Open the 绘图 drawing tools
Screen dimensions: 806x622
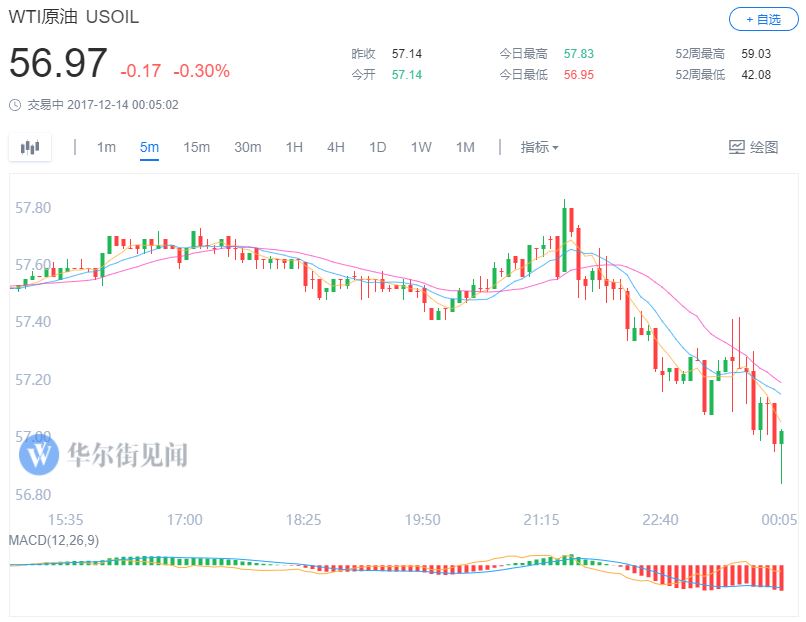pos(754,148)
